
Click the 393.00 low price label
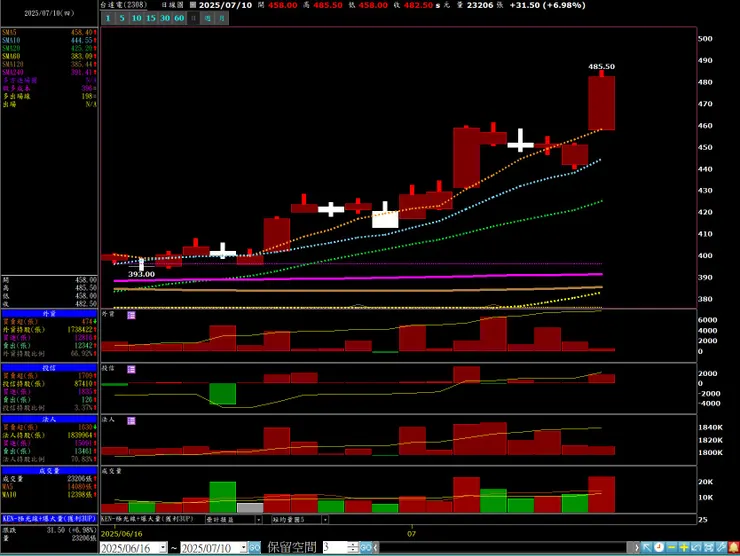(142, 274)
